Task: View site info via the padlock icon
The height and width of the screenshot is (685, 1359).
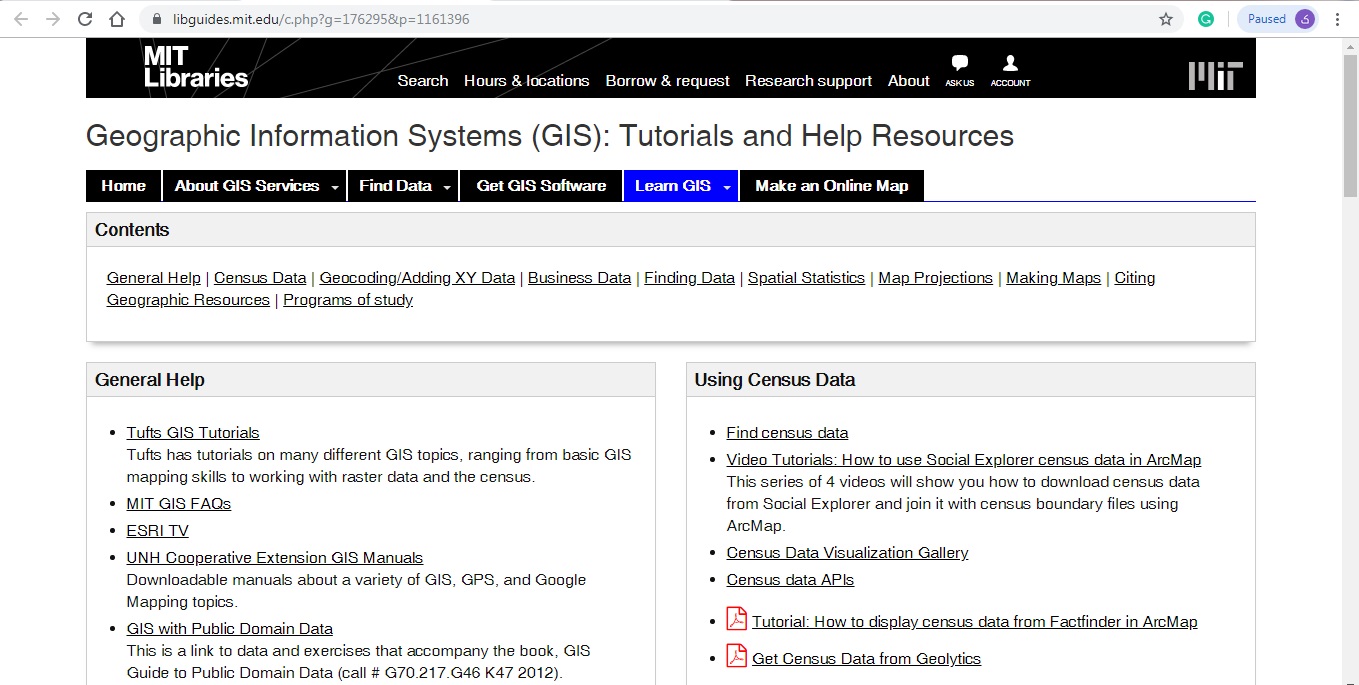Action: (156, 19)
